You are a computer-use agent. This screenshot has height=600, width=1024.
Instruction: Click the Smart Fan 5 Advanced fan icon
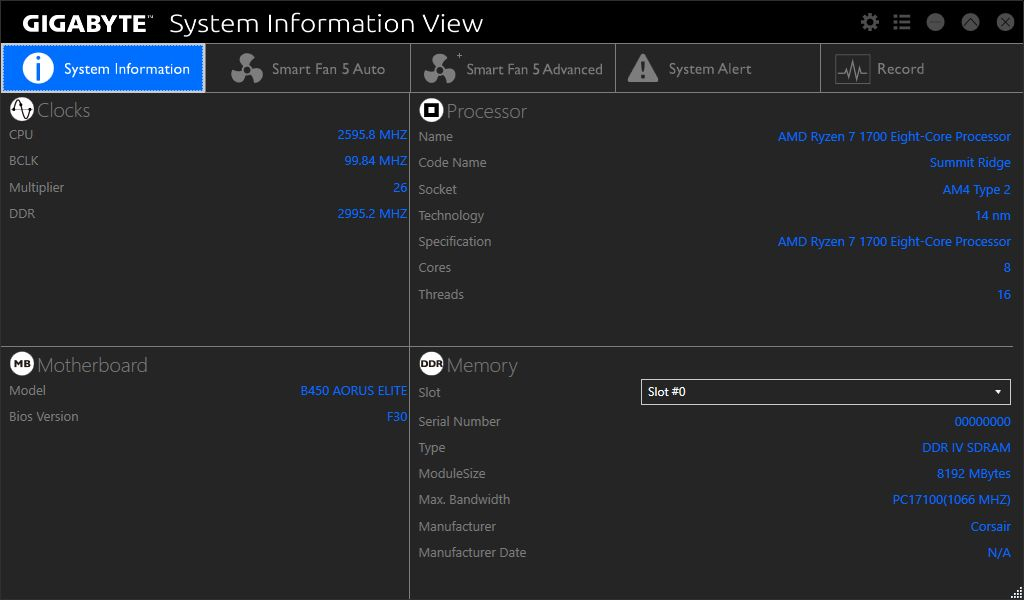440,69
